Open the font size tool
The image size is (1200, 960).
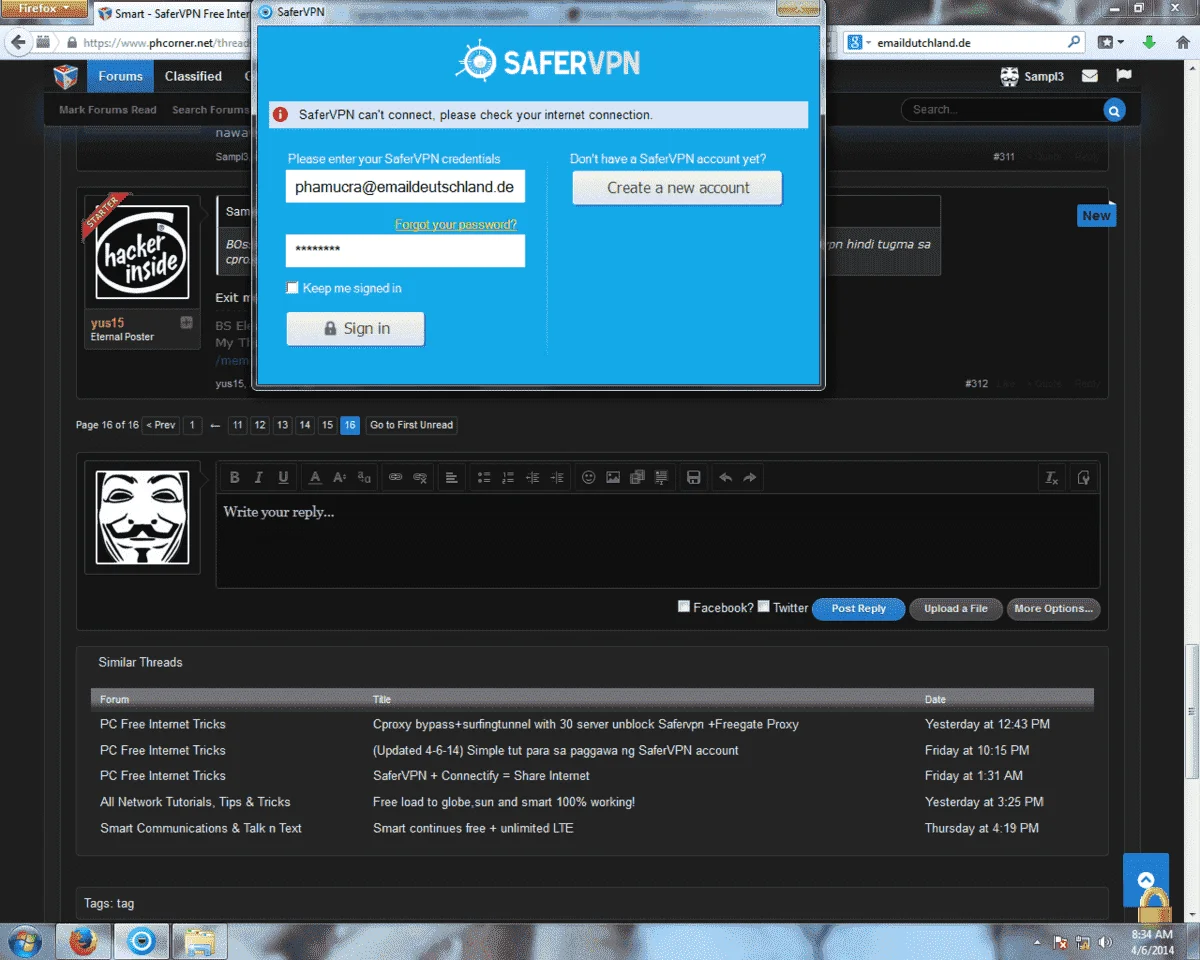tap(339, 478)
